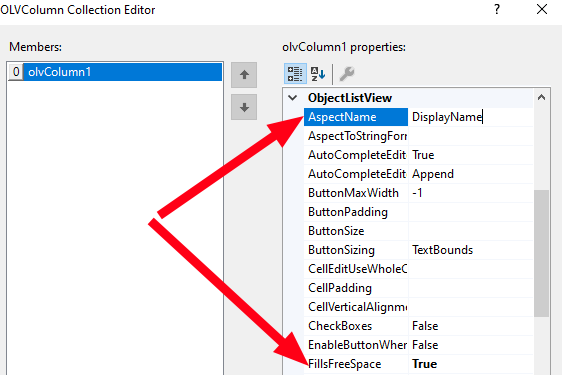This screenshot has width=562, height=375.
Task: Click the bold True value of FillsFreeSpace
Action: (x=470, y=364)
